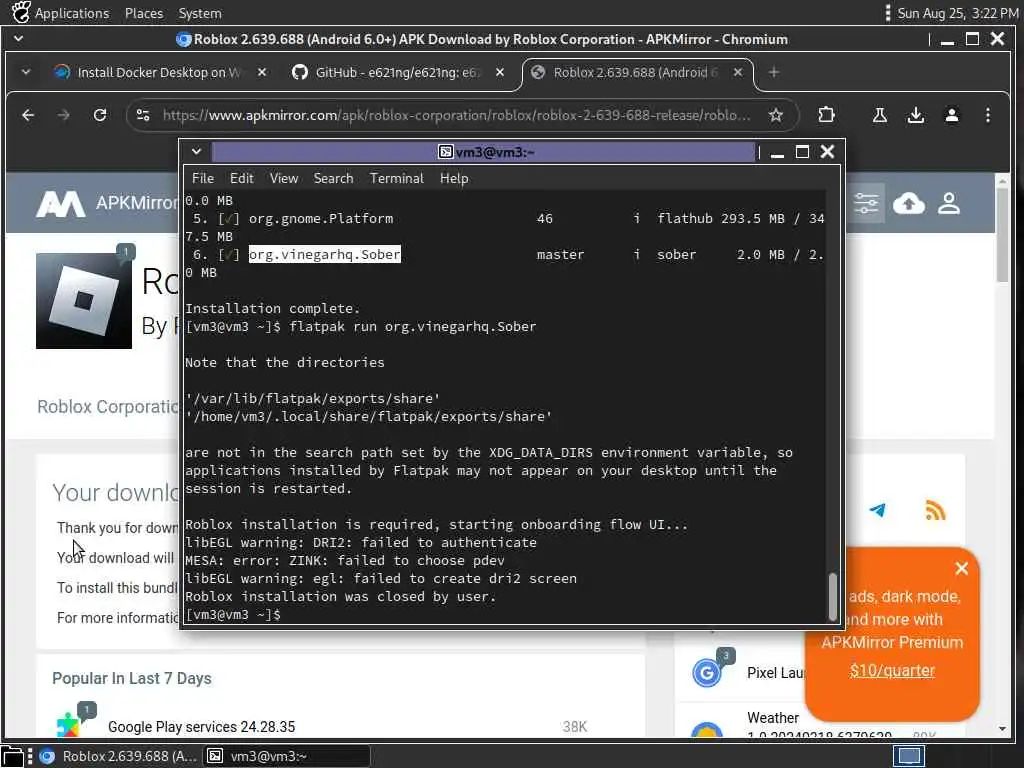
Task: Click APKMirror upload cloud icon
Action: tap(908, 204)
